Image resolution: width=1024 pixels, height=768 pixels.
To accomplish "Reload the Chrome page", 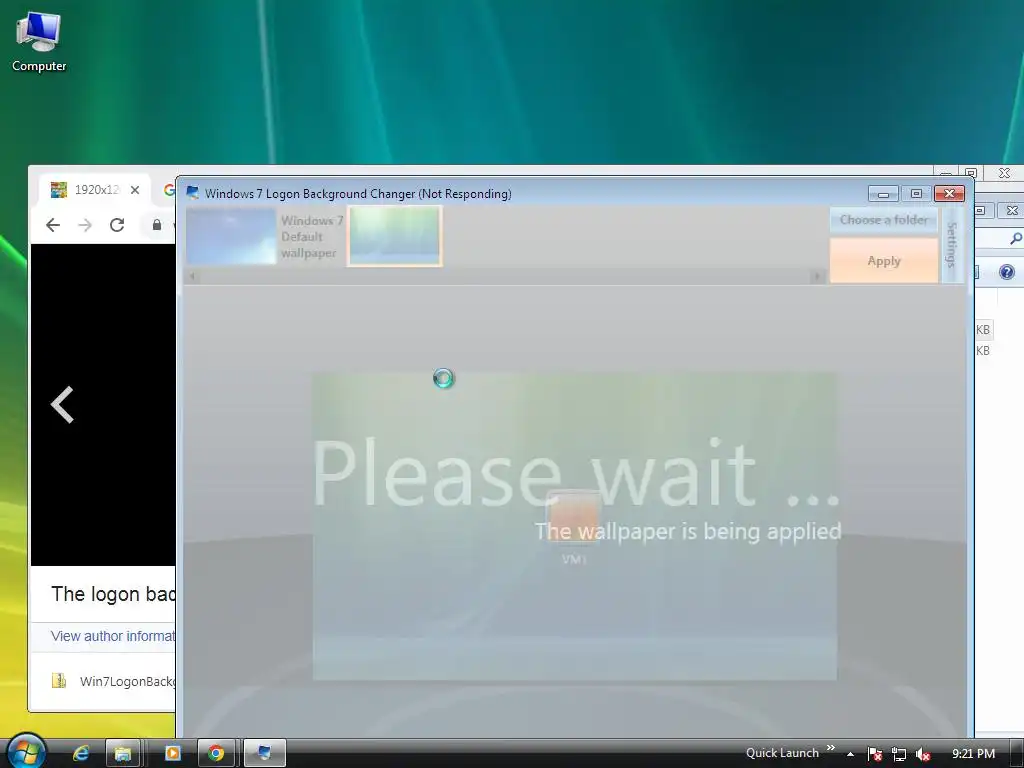I will (x=117, y=225).
